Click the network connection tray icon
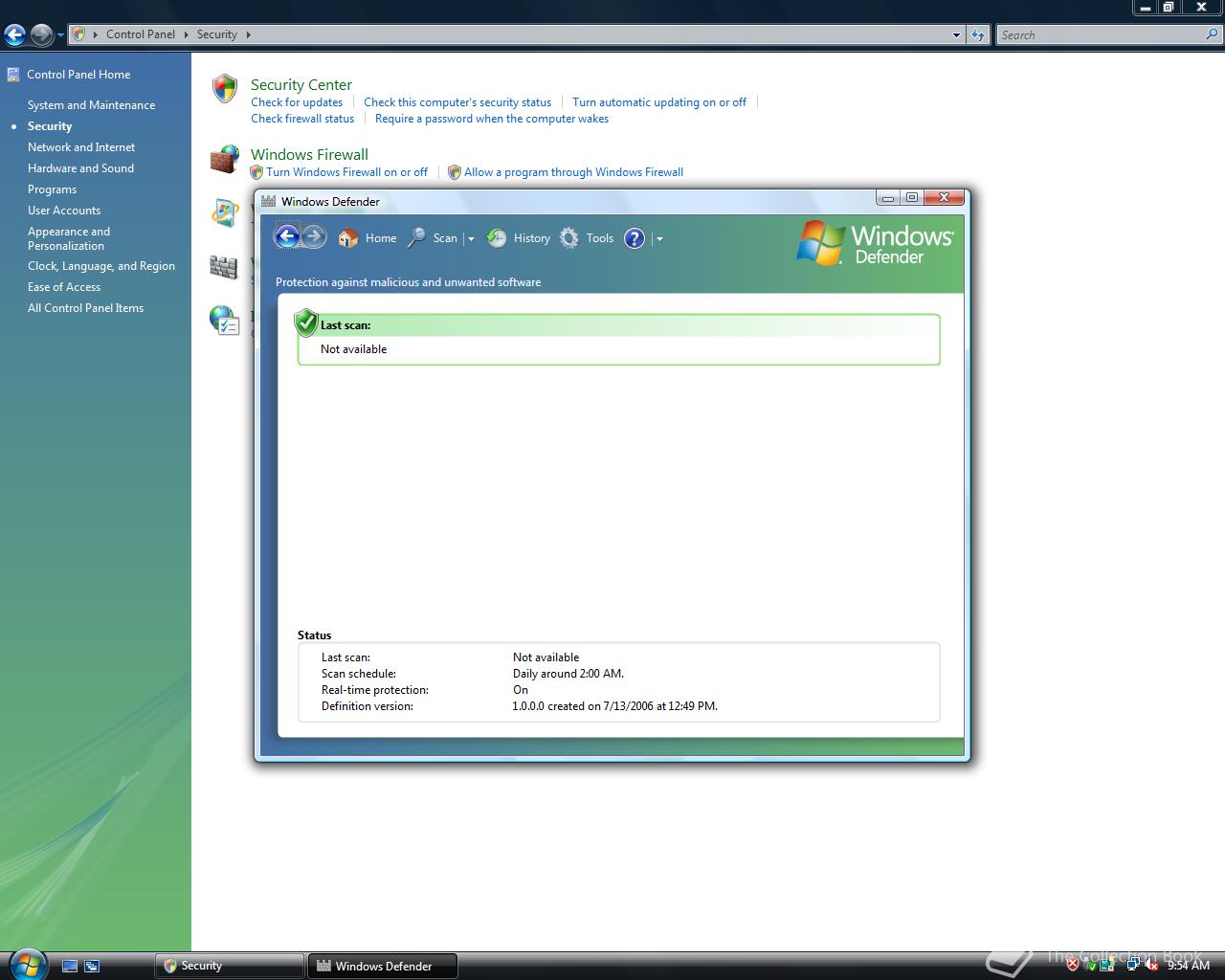1225x980 pixels. [1133, 966]
